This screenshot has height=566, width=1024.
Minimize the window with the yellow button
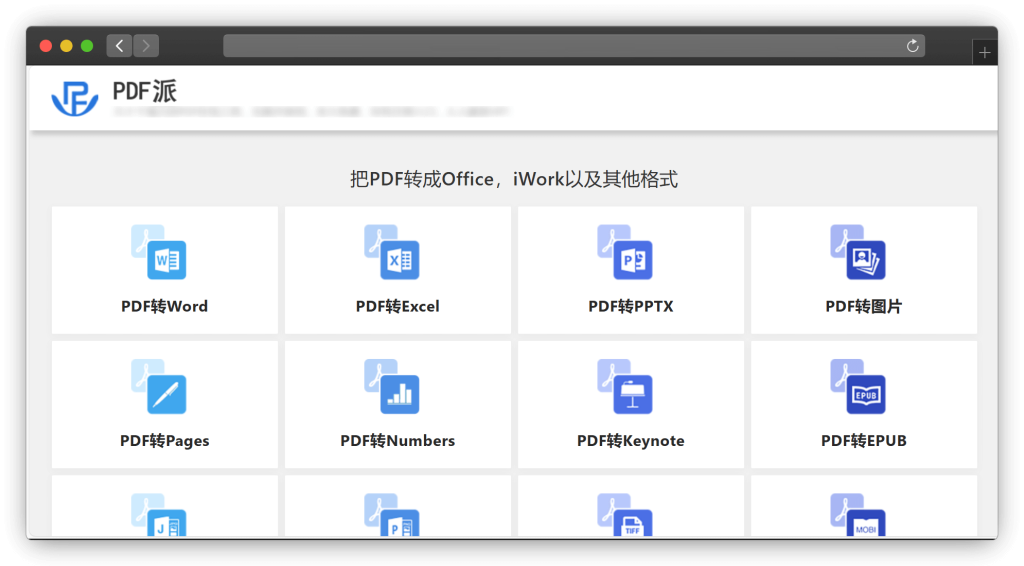66,46
